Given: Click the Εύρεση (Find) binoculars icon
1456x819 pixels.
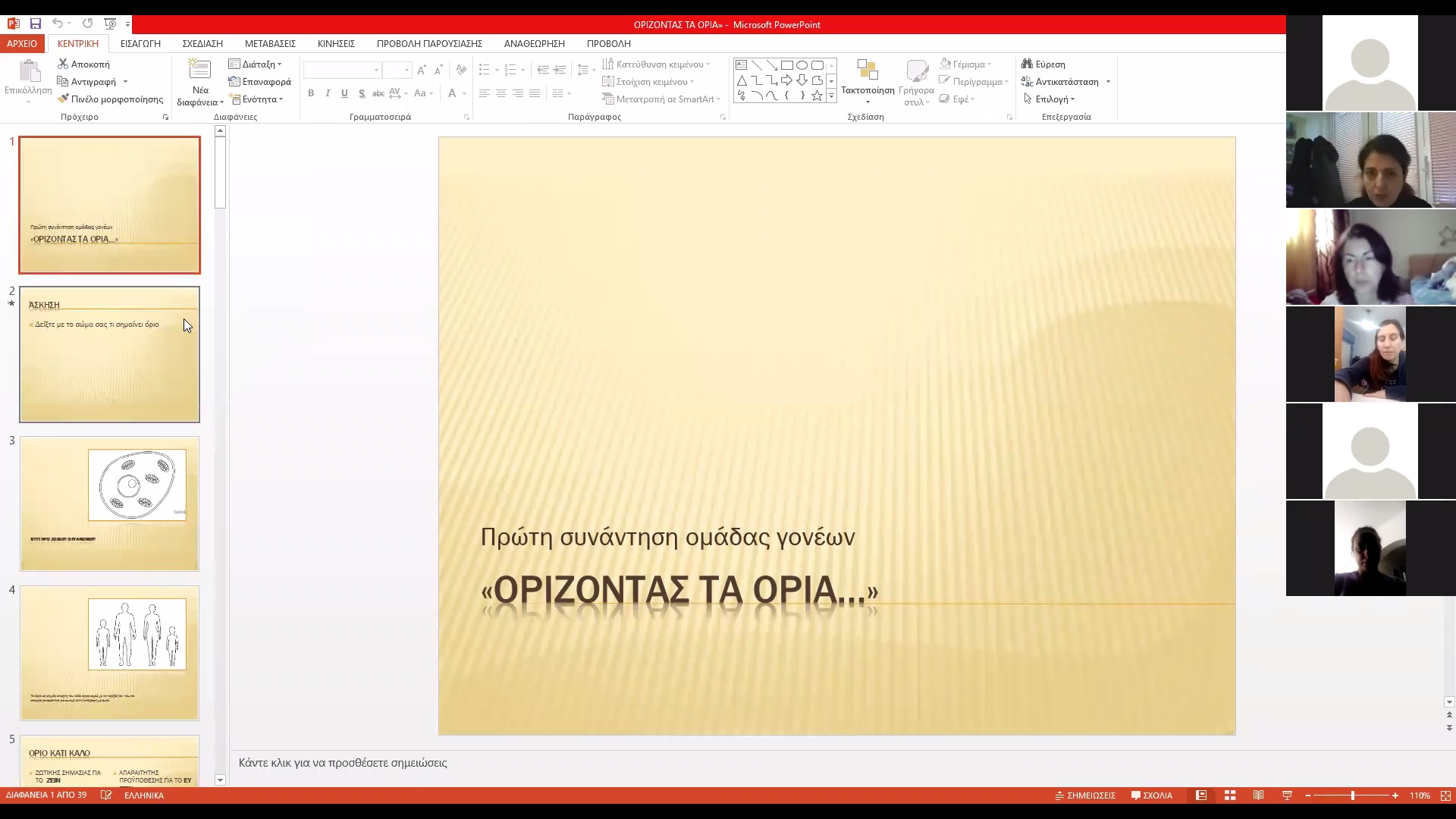Looking at the screenshot, I should point(1027,64).
